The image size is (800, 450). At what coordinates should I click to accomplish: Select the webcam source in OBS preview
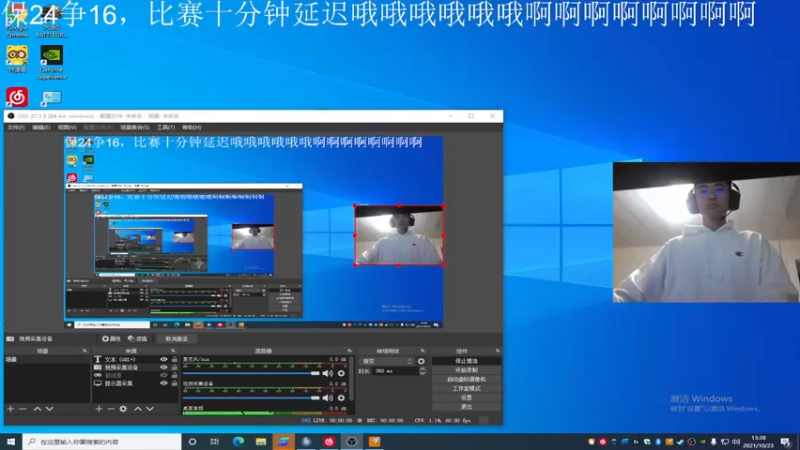pyautogui.click(x=399, y=235)
